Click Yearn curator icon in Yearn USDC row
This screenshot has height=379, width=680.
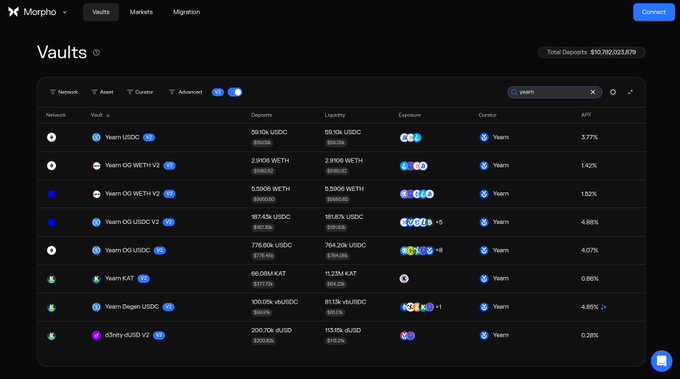pos(484,137)
